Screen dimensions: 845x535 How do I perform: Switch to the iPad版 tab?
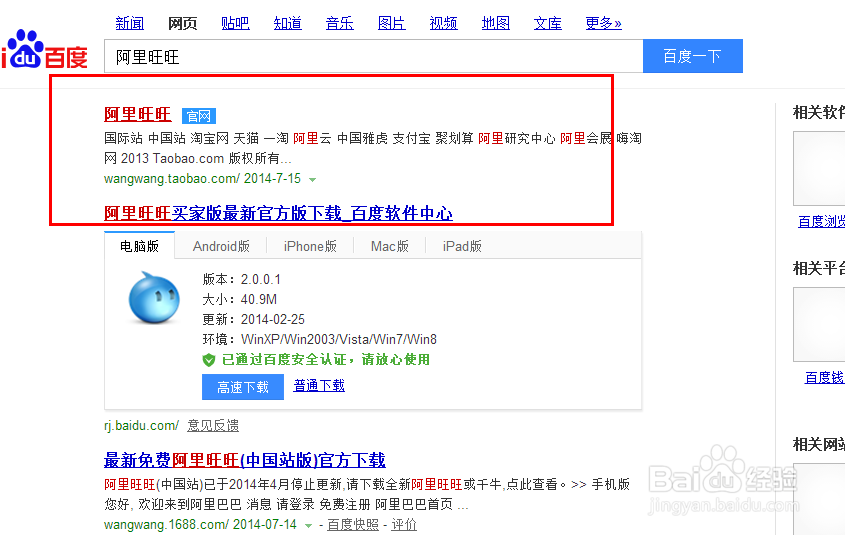click(x=462, y=246)
